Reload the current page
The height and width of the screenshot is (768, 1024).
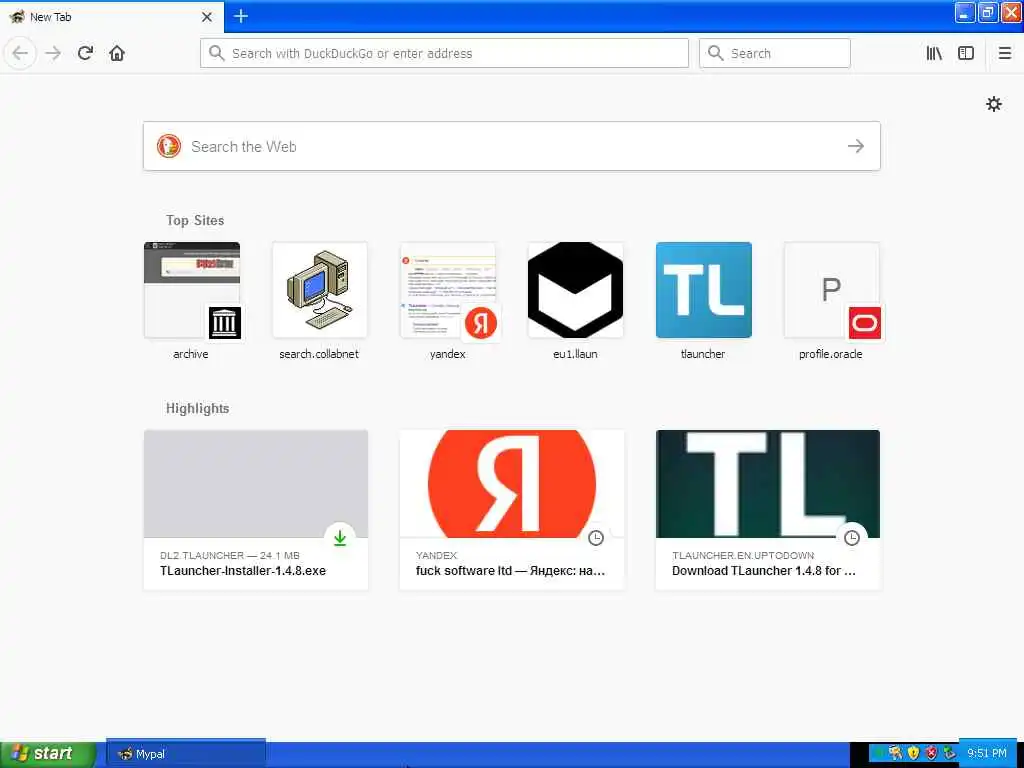[x=85, y=53]
